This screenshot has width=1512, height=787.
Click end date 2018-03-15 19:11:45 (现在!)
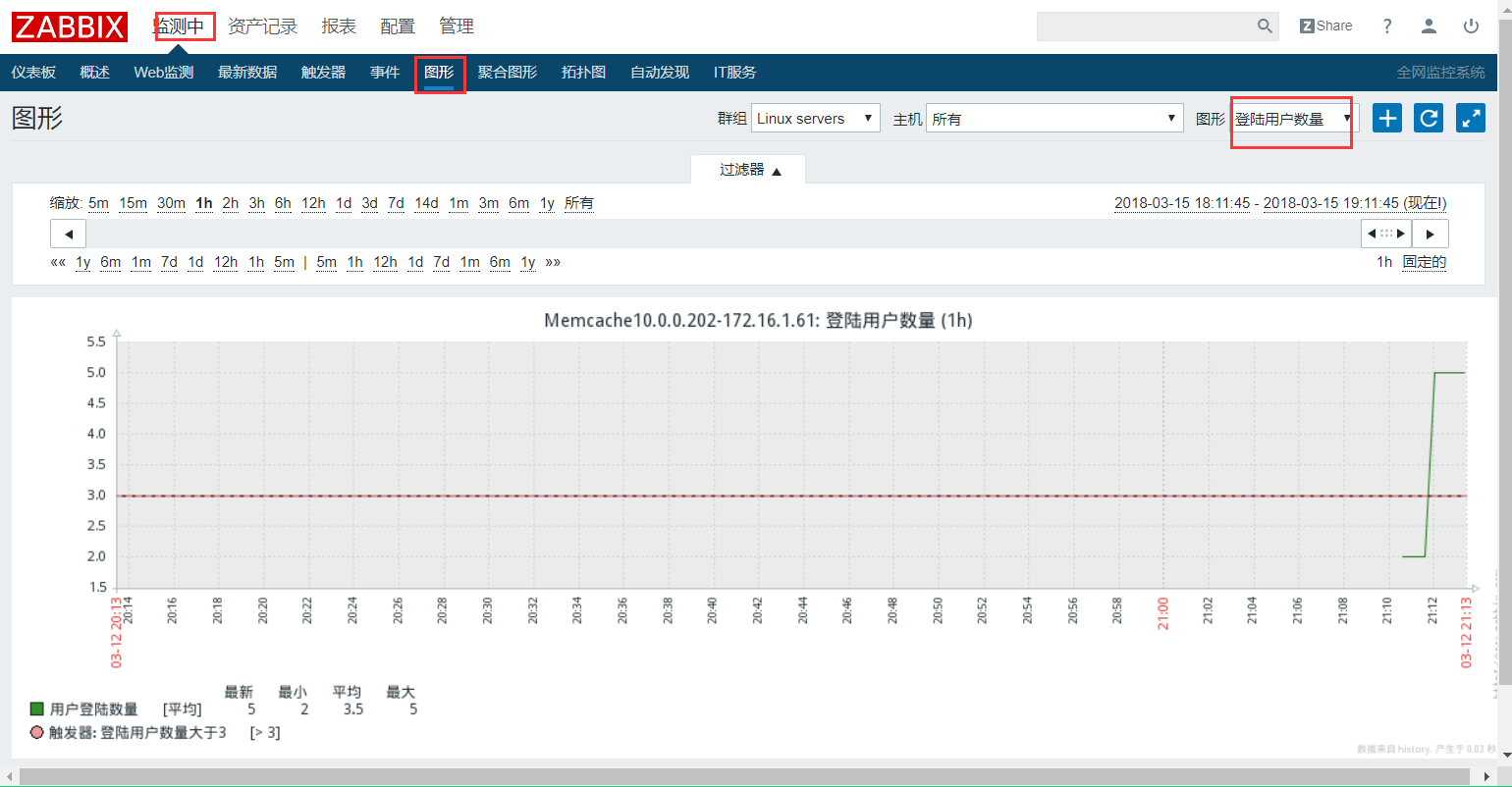pyautogui.click(x=1355, y=203)
